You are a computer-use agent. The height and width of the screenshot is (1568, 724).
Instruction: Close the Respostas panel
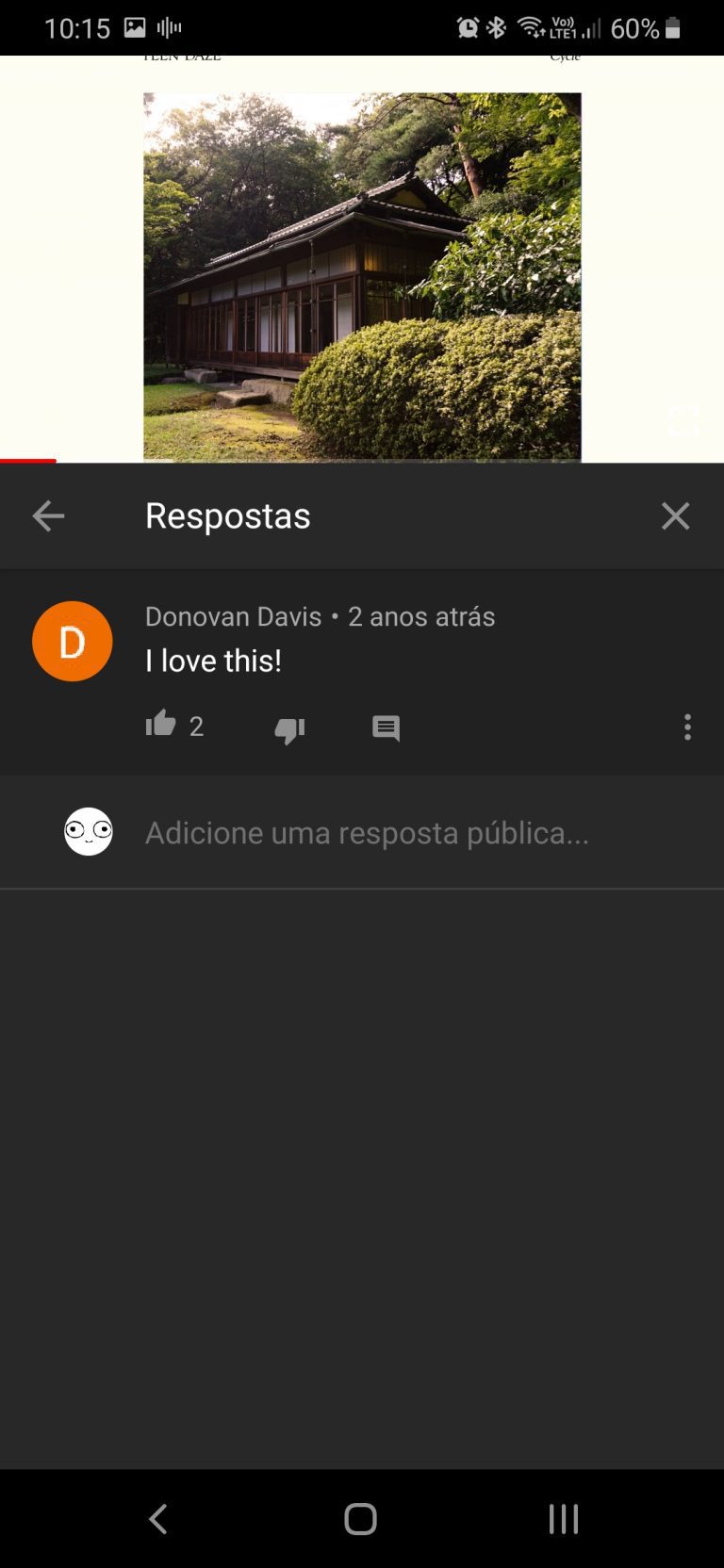[675, 515]
